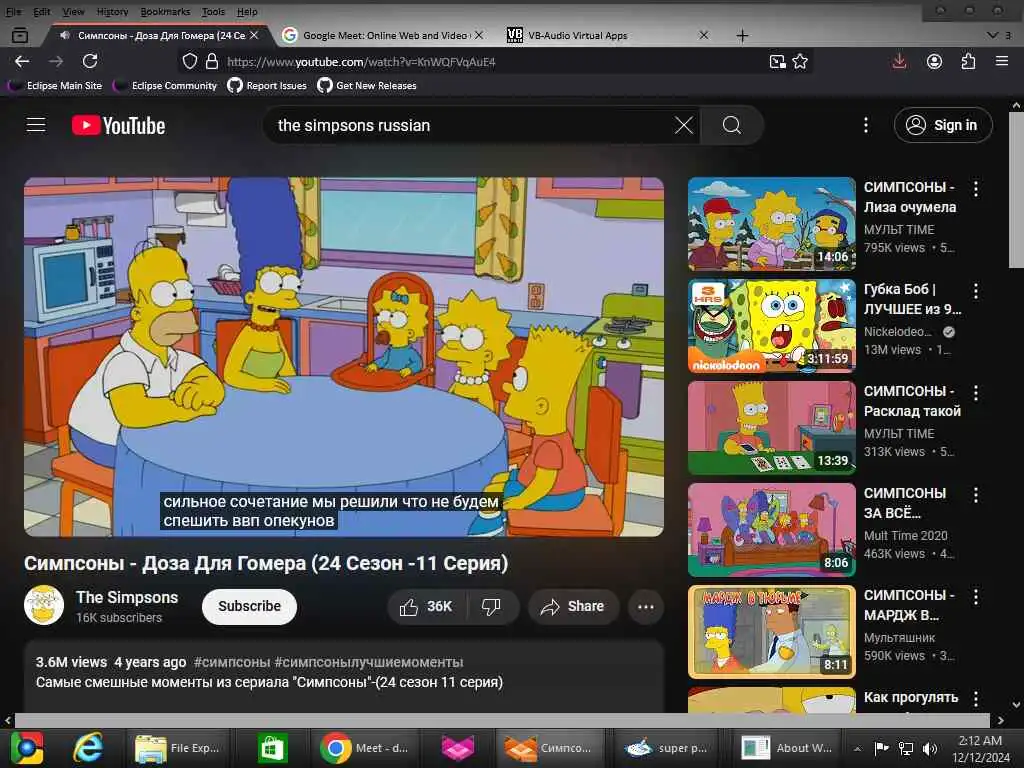The height and width of the screenshot is (768, 1024).
Task: Open options for Лиза очумела video
Action: (x=976, y=189)
